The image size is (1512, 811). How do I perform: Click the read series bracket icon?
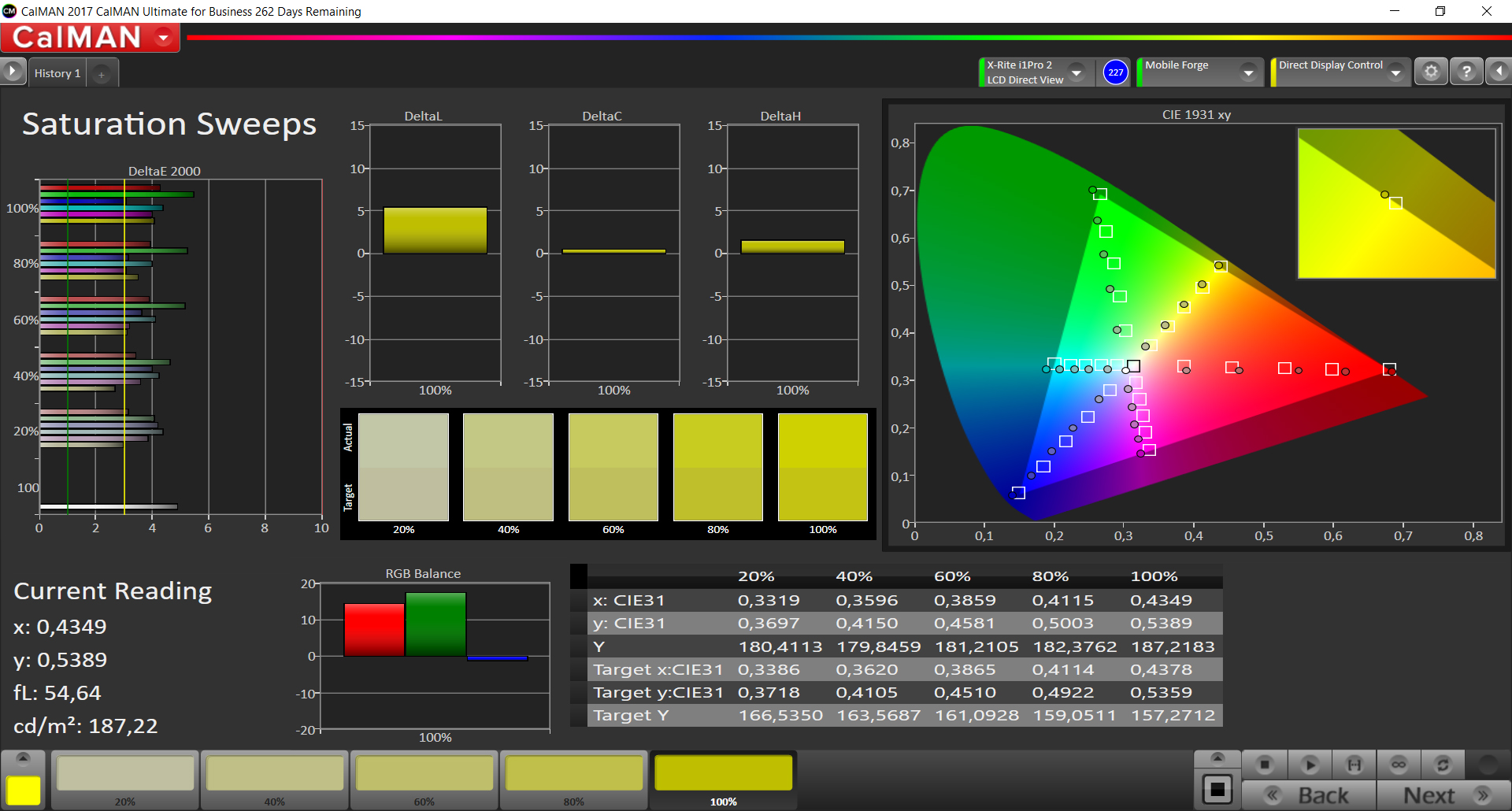click(x=1354, y=765)
